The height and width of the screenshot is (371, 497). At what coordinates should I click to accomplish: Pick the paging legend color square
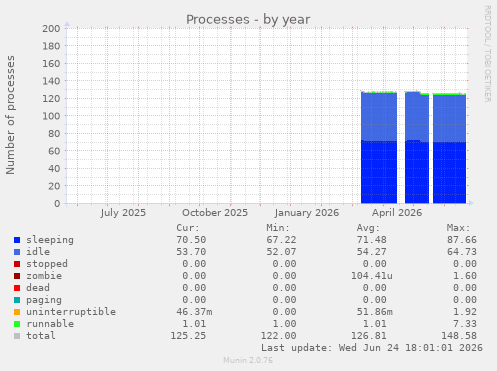point(17,300)
